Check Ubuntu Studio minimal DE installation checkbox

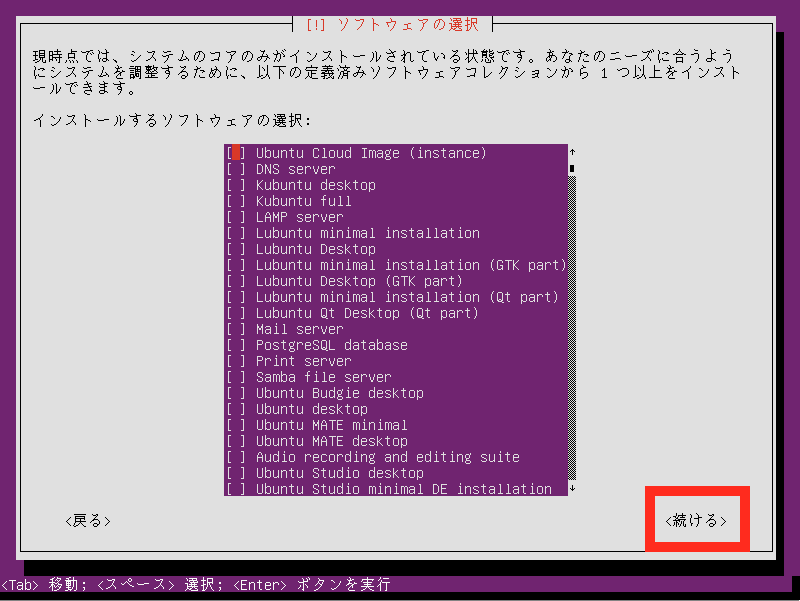point(236,489)
